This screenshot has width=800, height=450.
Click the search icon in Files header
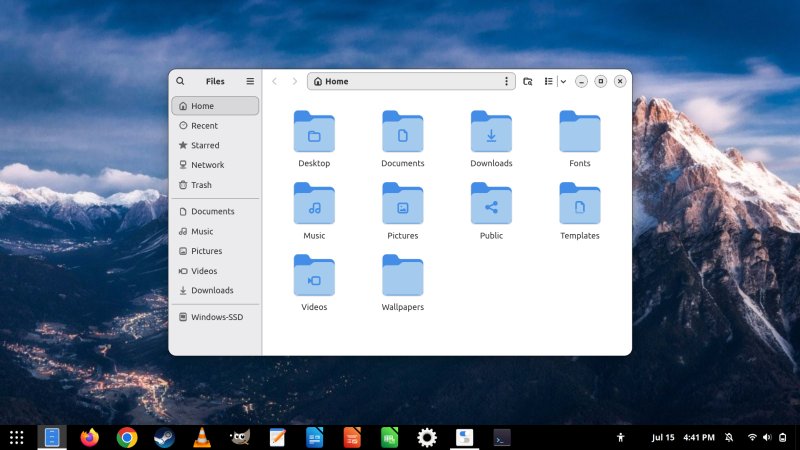coord(180,81)
